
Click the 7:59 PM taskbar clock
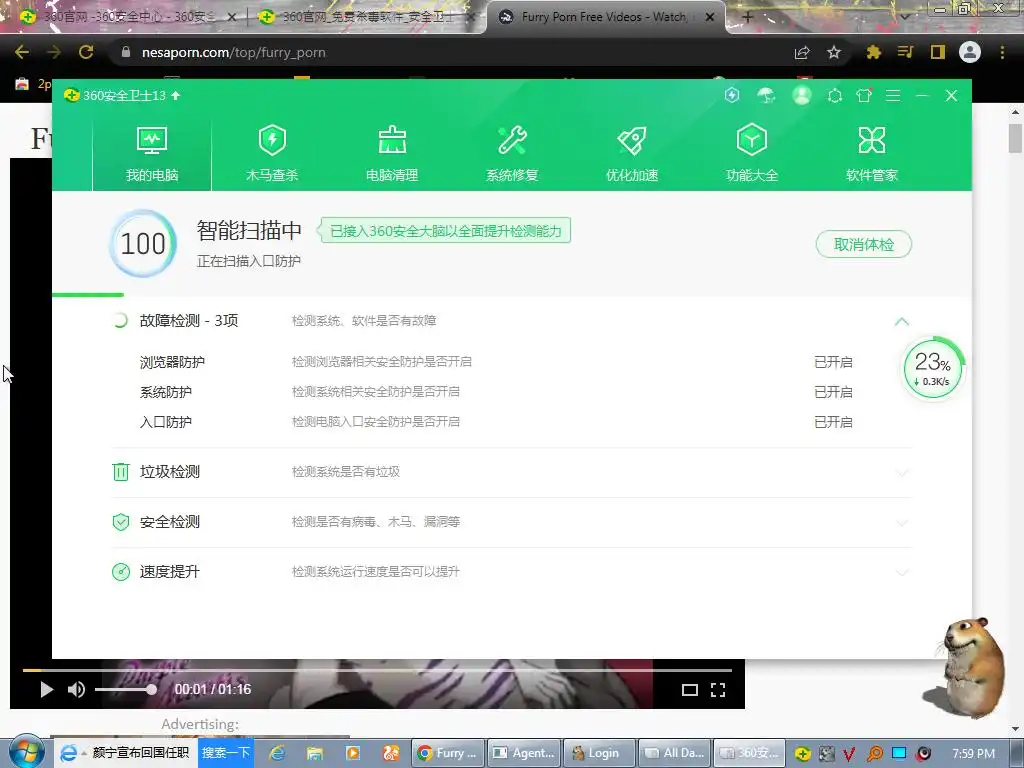(973, 753)
